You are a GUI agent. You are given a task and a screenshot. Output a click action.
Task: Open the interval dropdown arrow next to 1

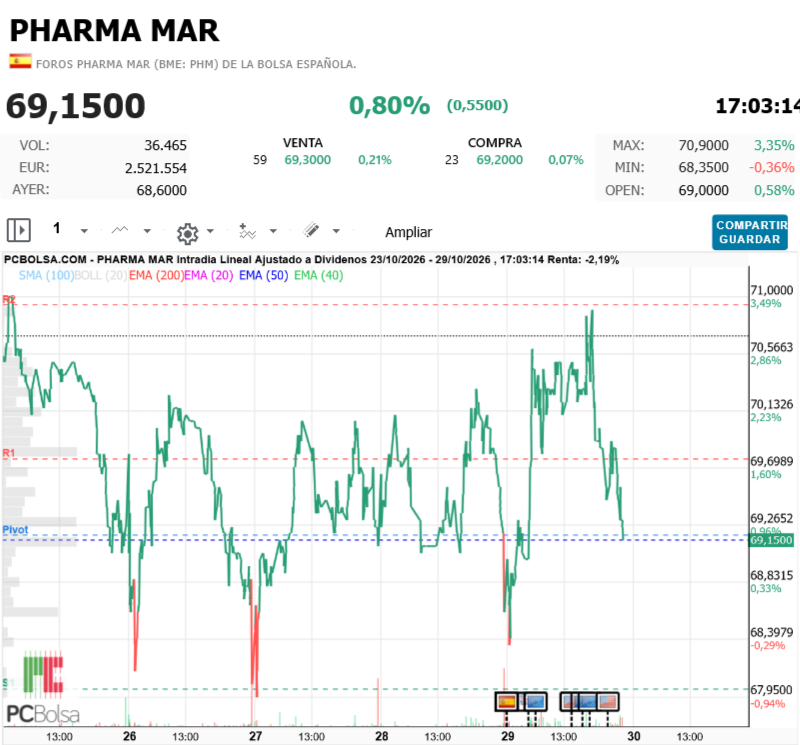tap(84, 231)
